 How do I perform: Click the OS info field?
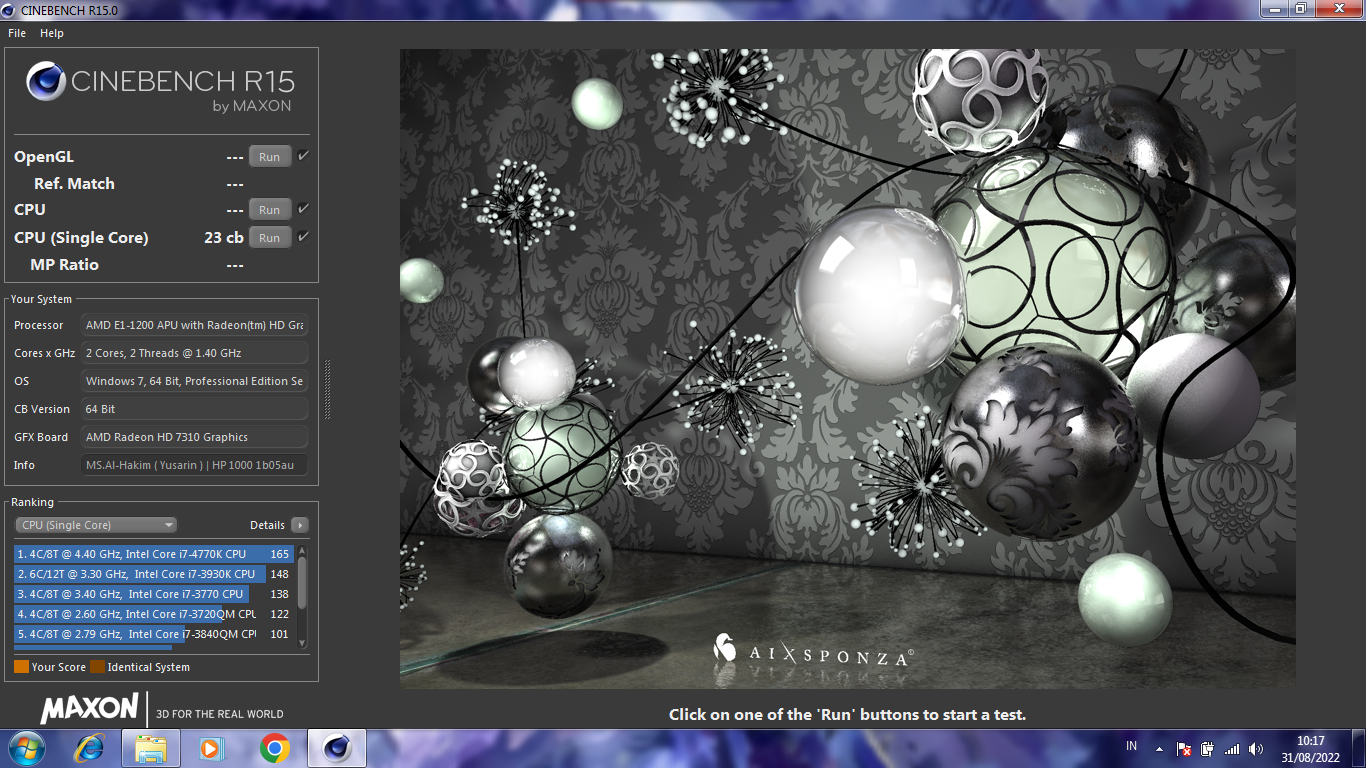coord(195,381)
